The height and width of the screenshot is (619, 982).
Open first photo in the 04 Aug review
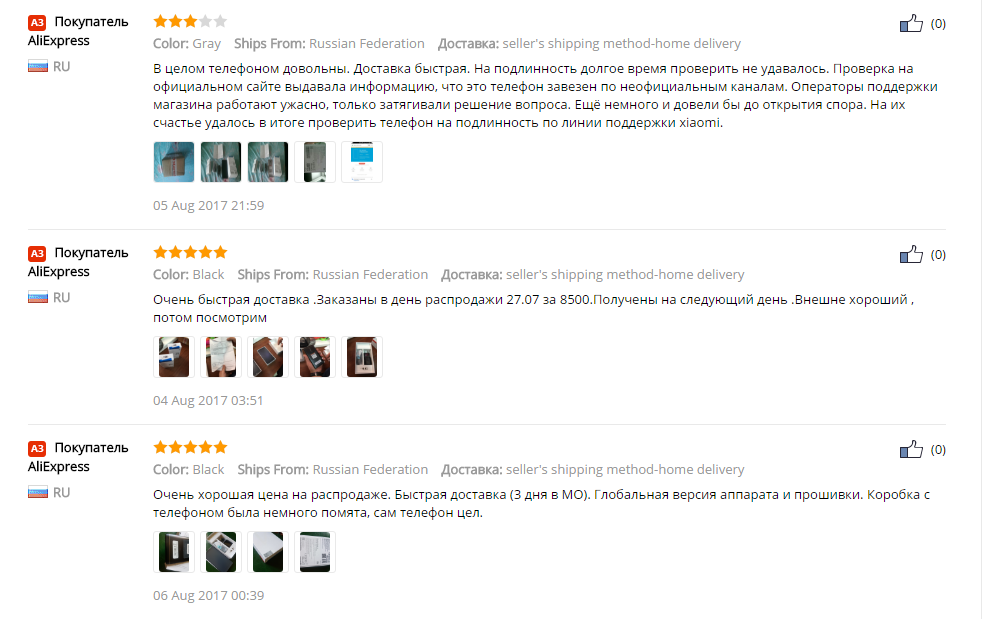(x=174, y=357)
